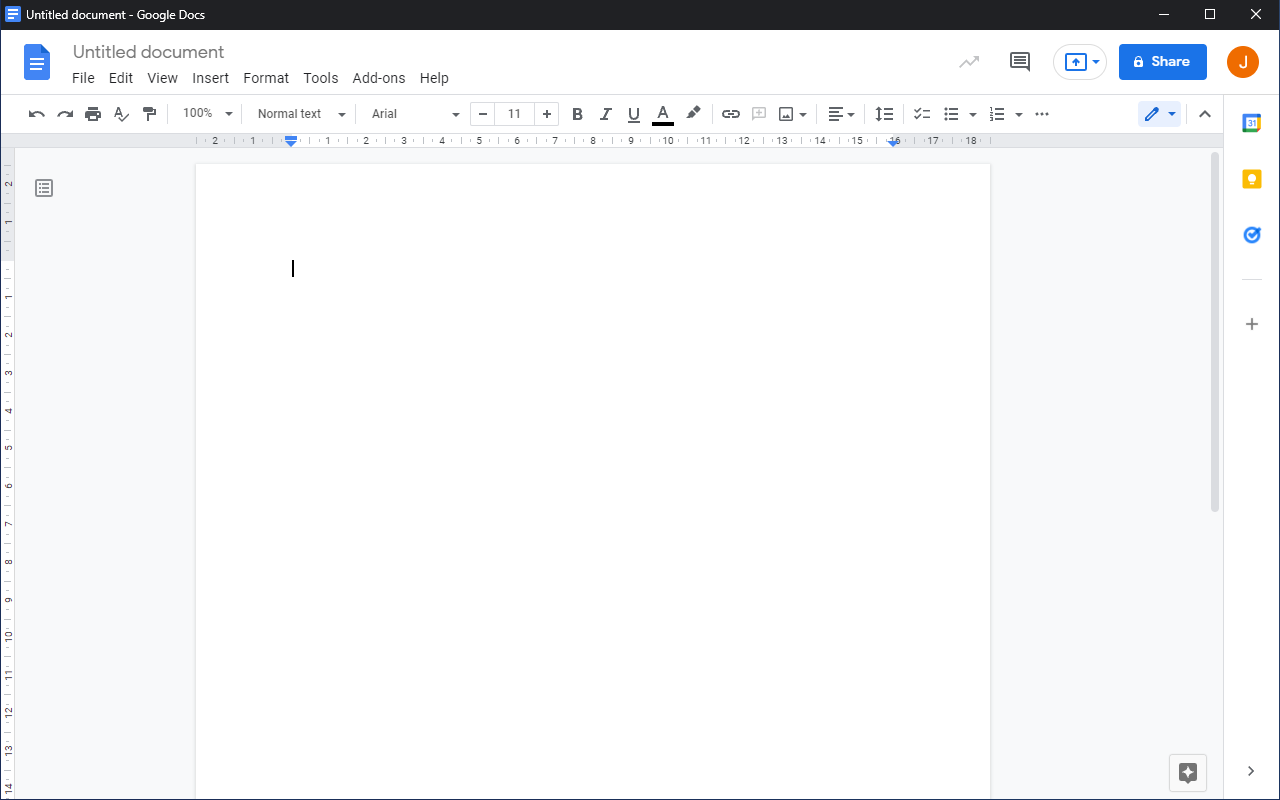Click the spelling and grammar check icon
Image resolution: width=1280 pixels, height=800 pixels.
click(x=121, y=113)
